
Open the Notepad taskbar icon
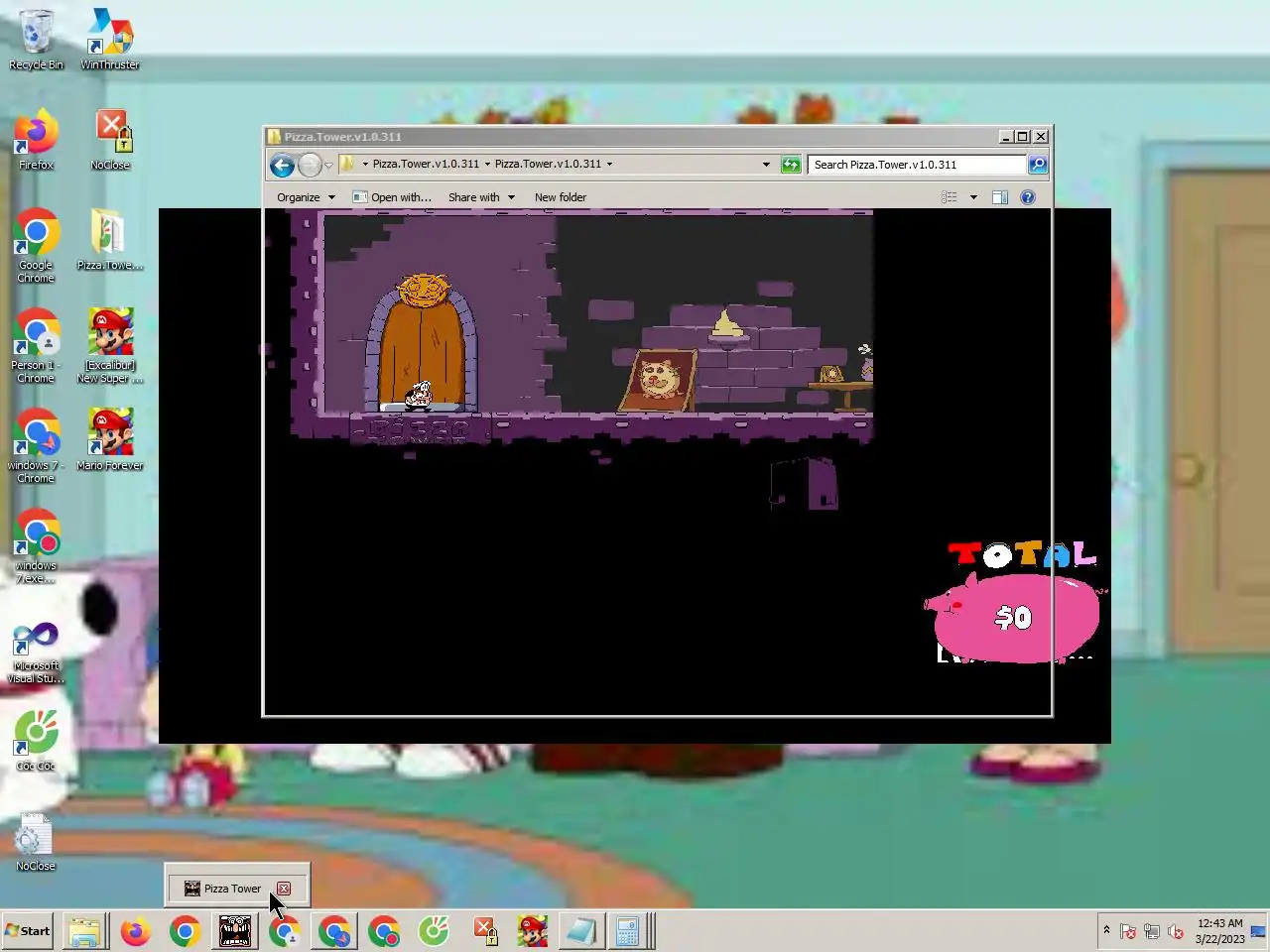[582, 931]
